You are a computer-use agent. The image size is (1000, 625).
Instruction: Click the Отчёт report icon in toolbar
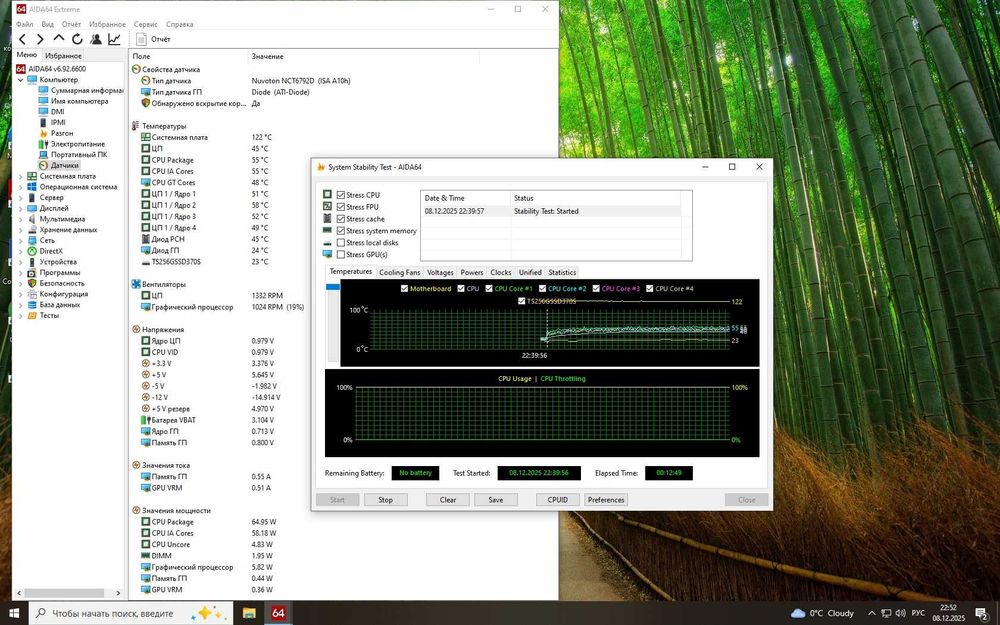[x=142, y=40]
